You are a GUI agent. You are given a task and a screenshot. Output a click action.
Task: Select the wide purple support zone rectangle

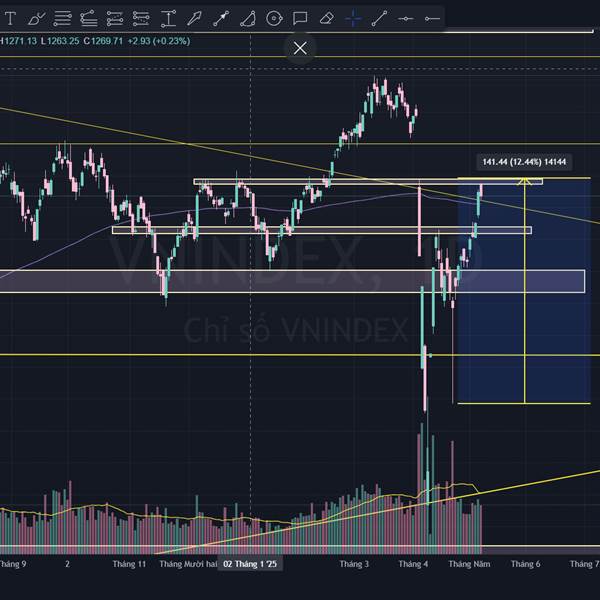(x=292, y=281)
